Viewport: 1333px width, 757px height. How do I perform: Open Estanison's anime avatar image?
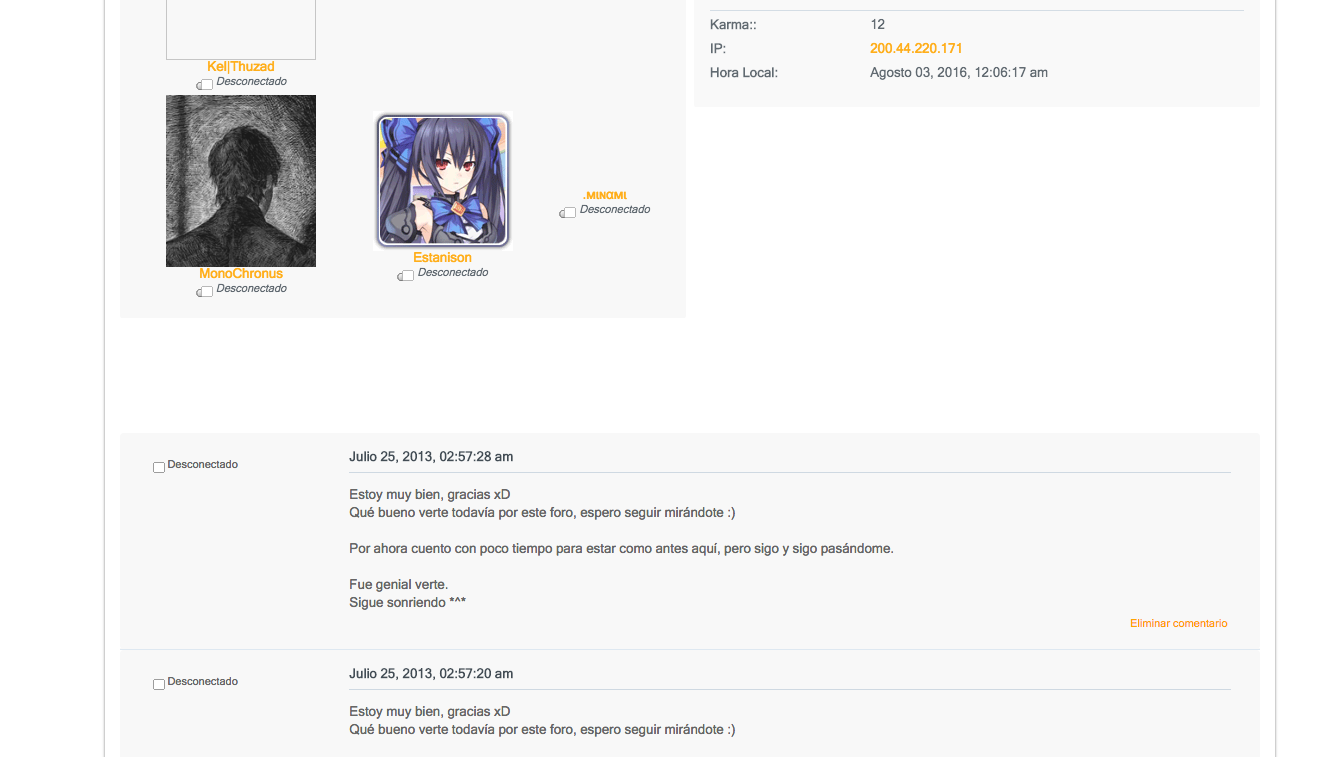[x=443, y=181]
